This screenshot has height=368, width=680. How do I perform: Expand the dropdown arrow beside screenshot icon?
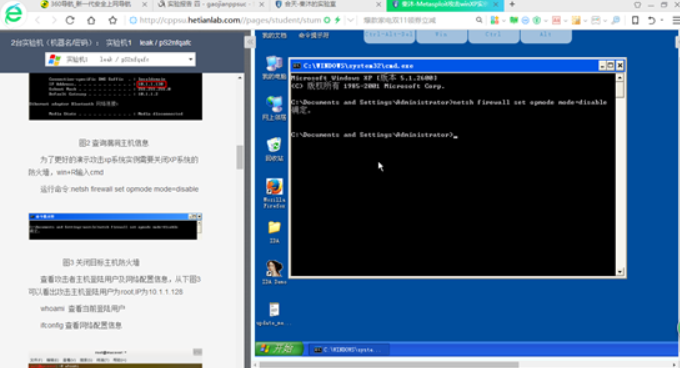(x=605, y=20)
